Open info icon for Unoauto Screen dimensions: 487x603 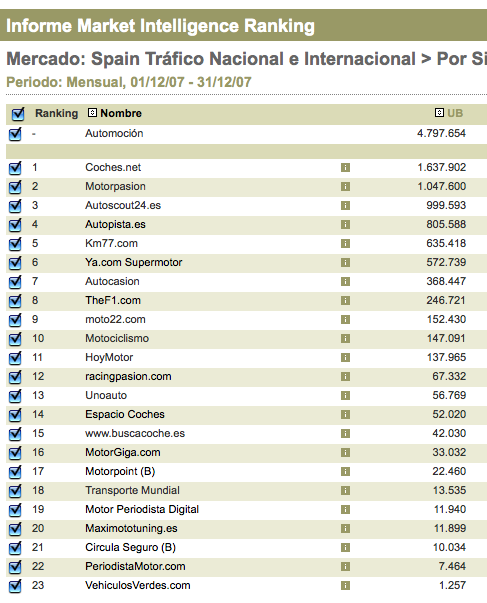[345, 396]
